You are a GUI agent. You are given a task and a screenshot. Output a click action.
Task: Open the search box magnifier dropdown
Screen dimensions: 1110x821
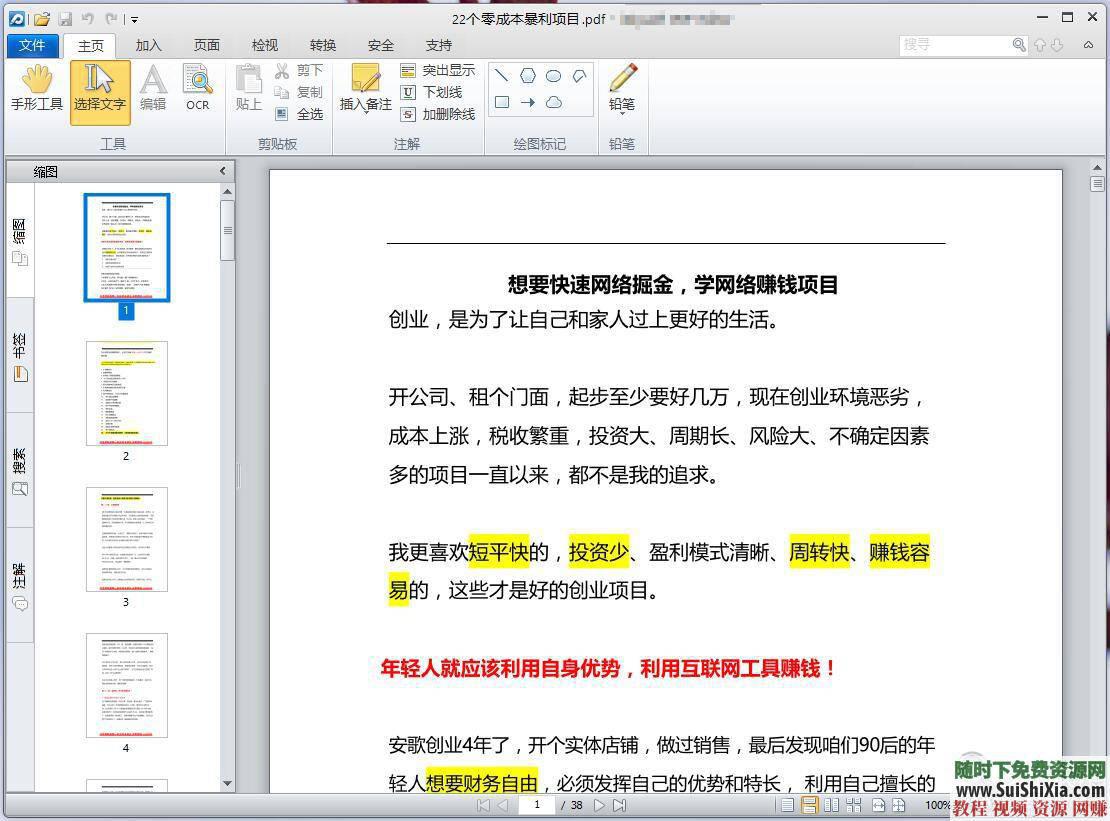pos(1018,45)
